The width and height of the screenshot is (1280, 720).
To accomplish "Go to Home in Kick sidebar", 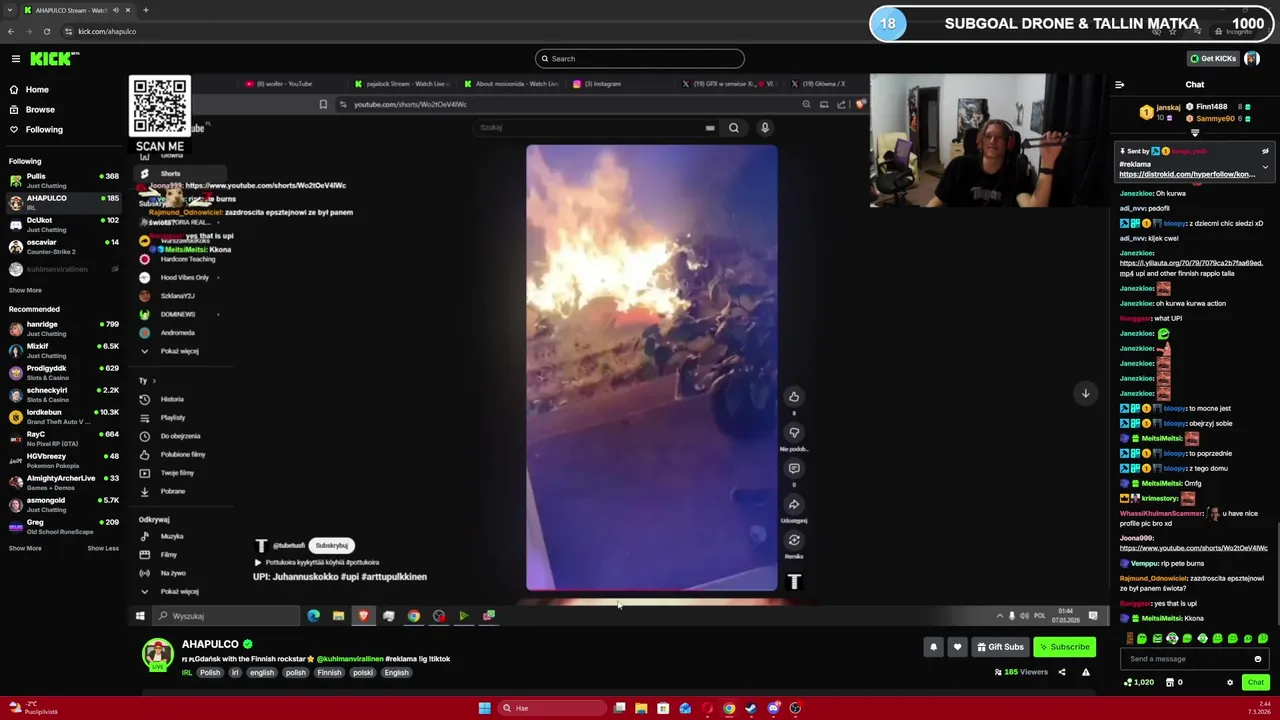I will 37,90.
